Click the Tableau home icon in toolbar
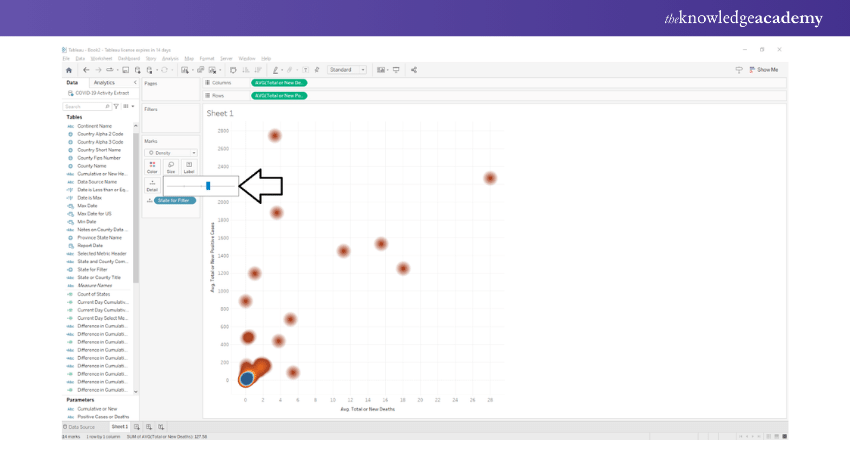Image resolution: width=850 pixels, height=450 pixels. (68, 70)
